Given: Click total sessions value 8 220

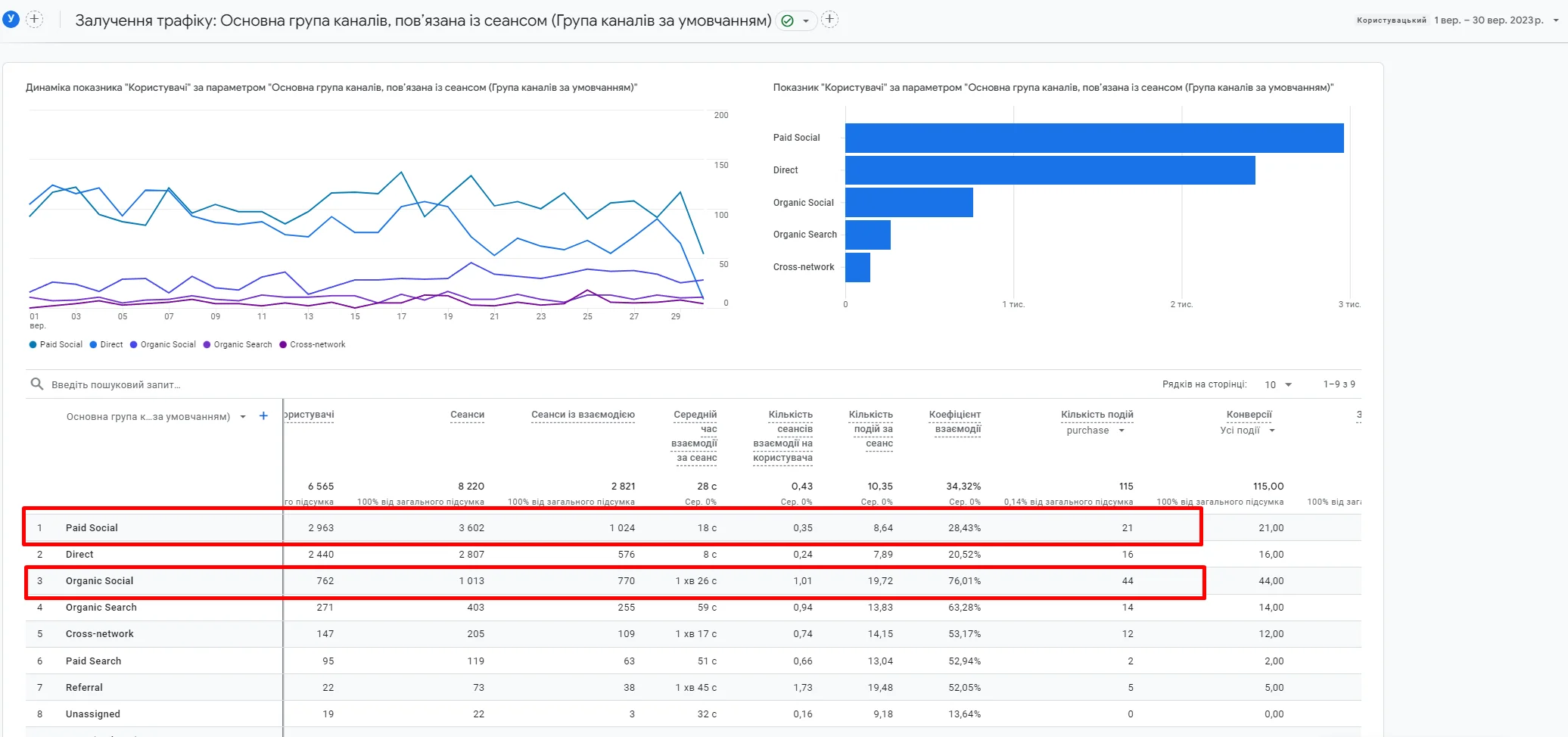Looking at the screenshot, I should [471, 487].
